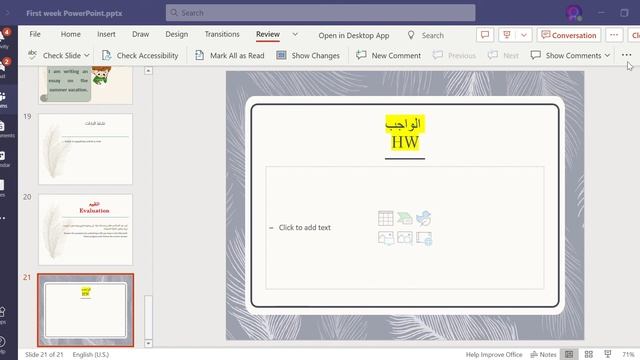Click Help Improve Office link
Image resolution: width=640 pixels, height=360 pixels.
(494, 354)
